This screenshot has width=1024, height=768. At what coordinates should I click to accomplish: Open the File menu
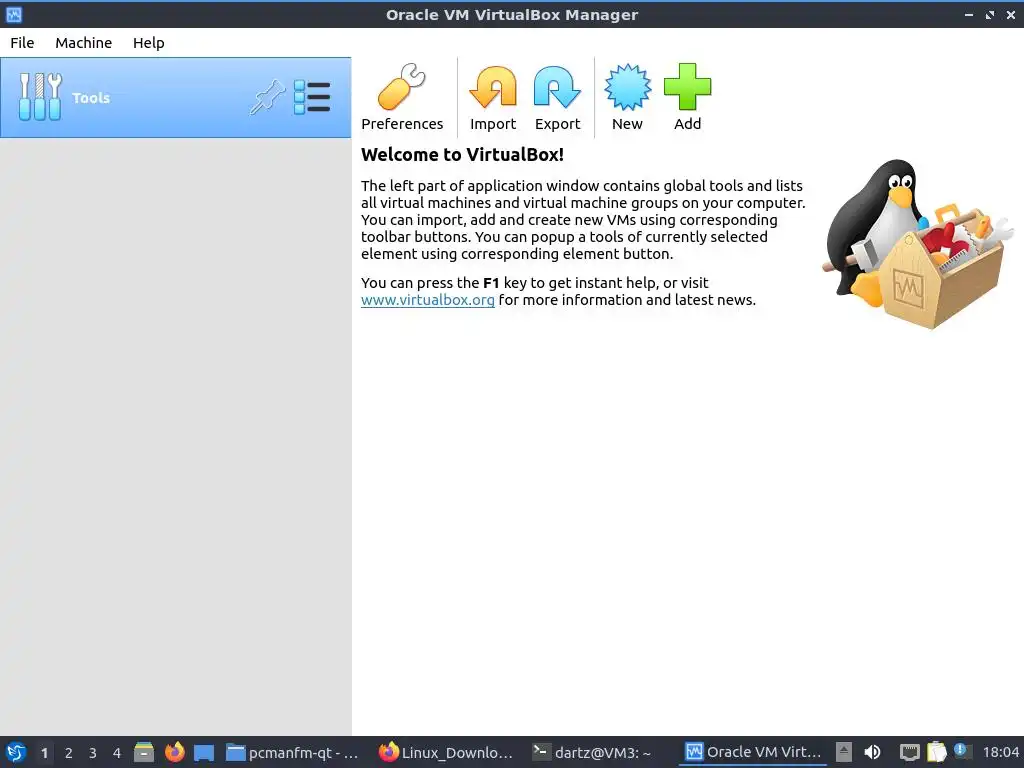pyautogui.click(x=22, y=42)
